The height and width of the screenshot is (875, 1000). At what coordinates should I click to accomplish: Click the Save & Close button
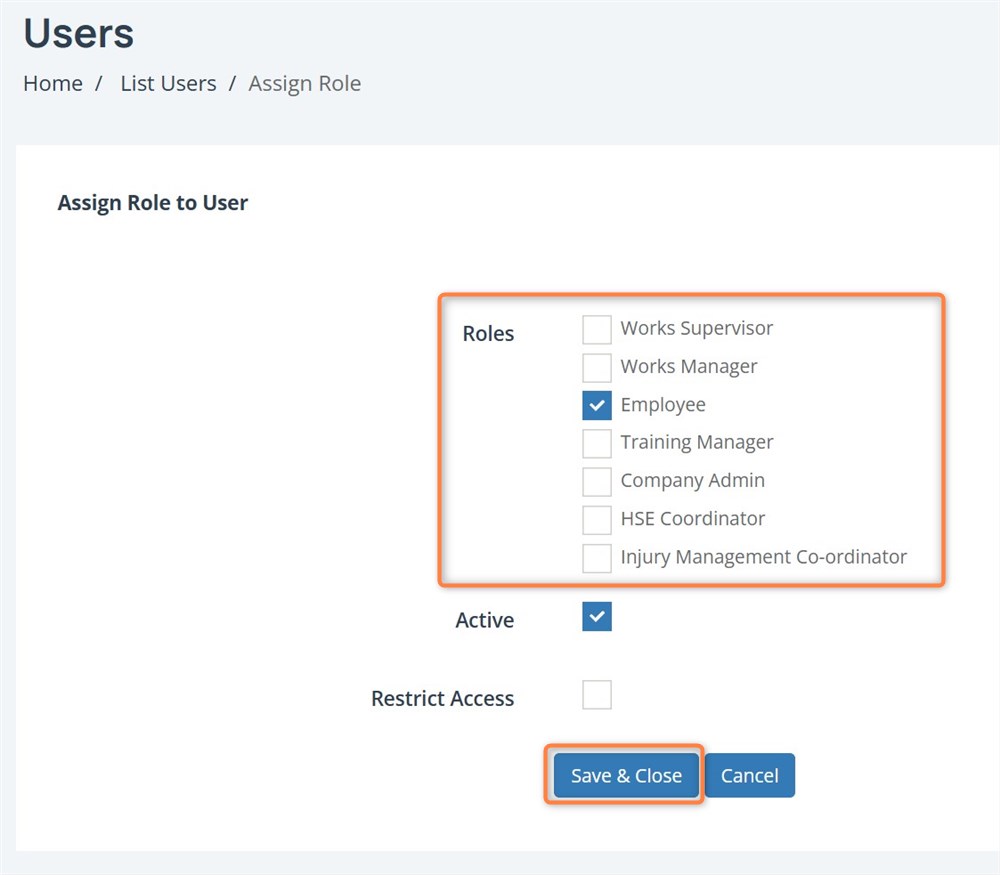click(626, 775)
